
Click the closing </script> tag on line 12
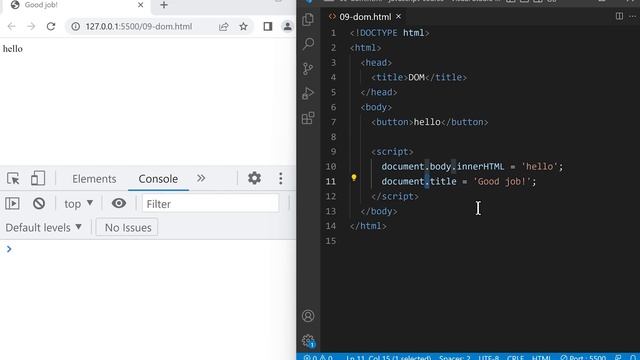pos(395,196)
